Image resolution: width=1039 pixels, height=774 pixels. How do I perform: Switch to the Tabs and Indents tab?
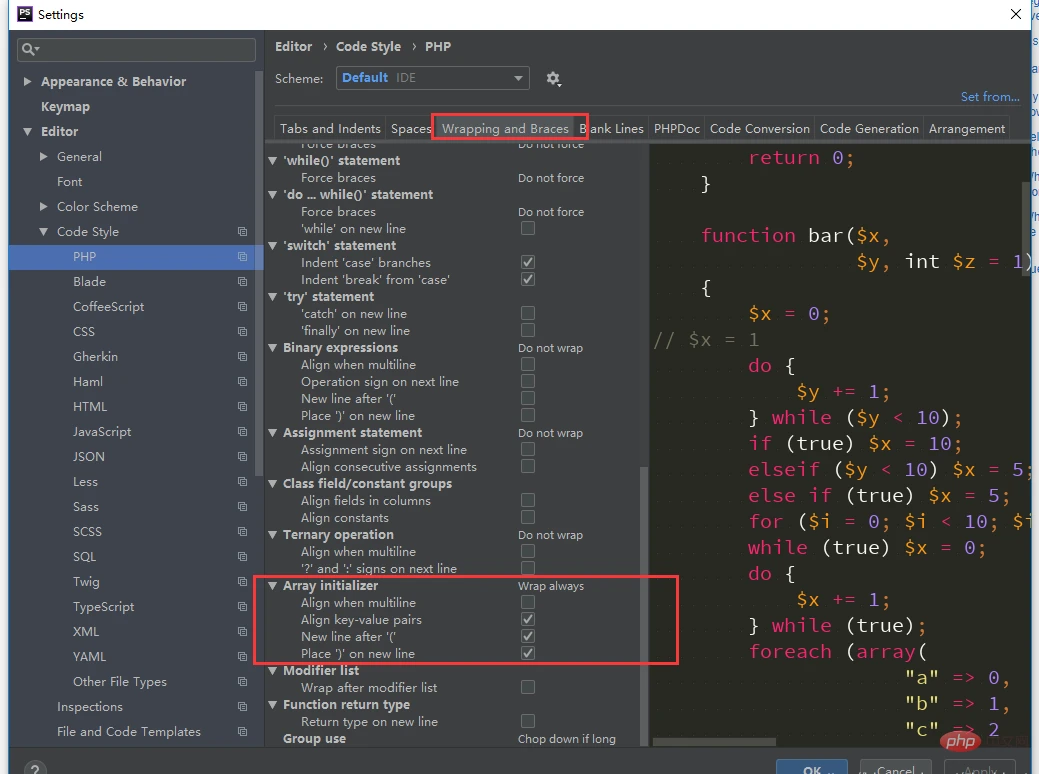click(x=330, y=129)
